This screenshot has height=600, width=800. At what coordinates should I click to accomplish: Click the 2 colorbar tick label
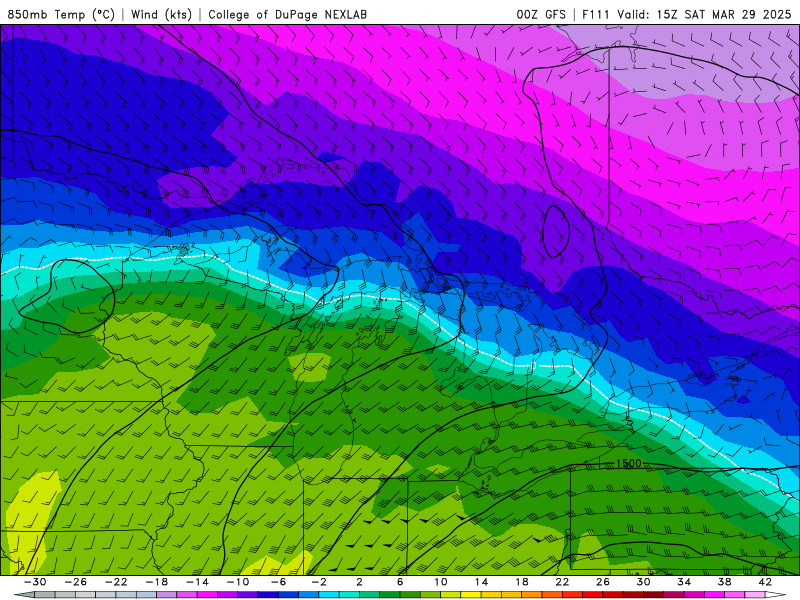click(x=360, y=582)
